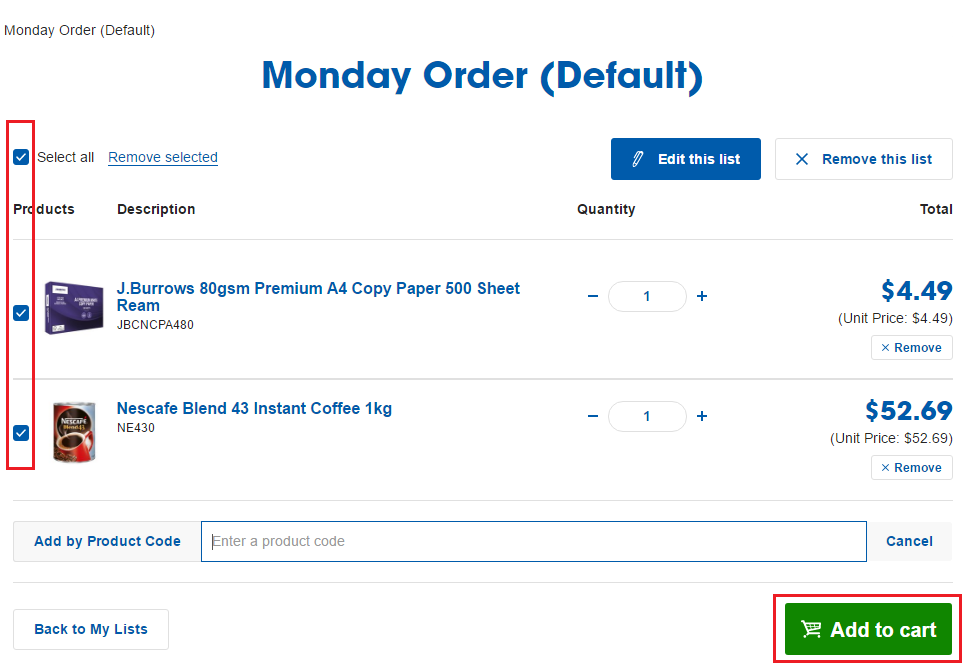965x667 pixels.
Task: Decrease Nescafe coffee quantity with minus icon
Action: (593, 417)
